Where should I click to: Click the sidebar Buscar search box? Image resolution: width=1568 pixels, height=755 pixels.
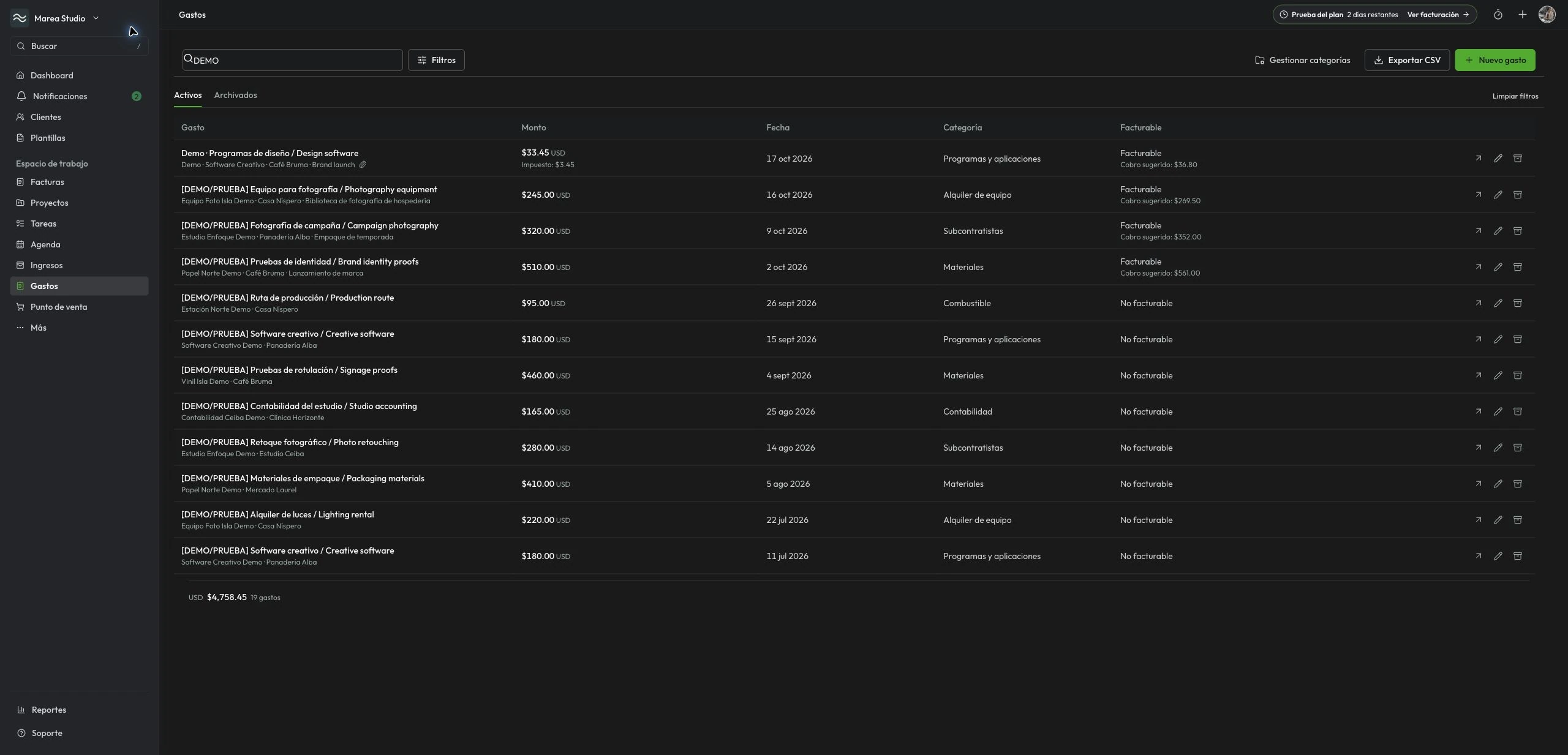tap(79, 46)
